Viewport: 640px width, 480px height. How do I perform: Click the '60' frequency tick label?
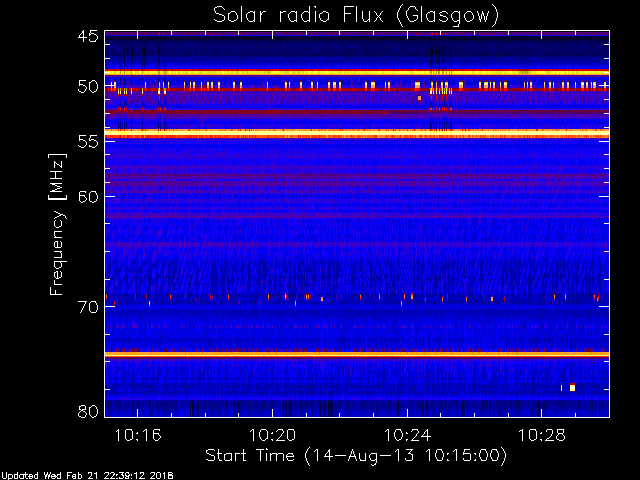pyautogui.click(x=88, y=197)
